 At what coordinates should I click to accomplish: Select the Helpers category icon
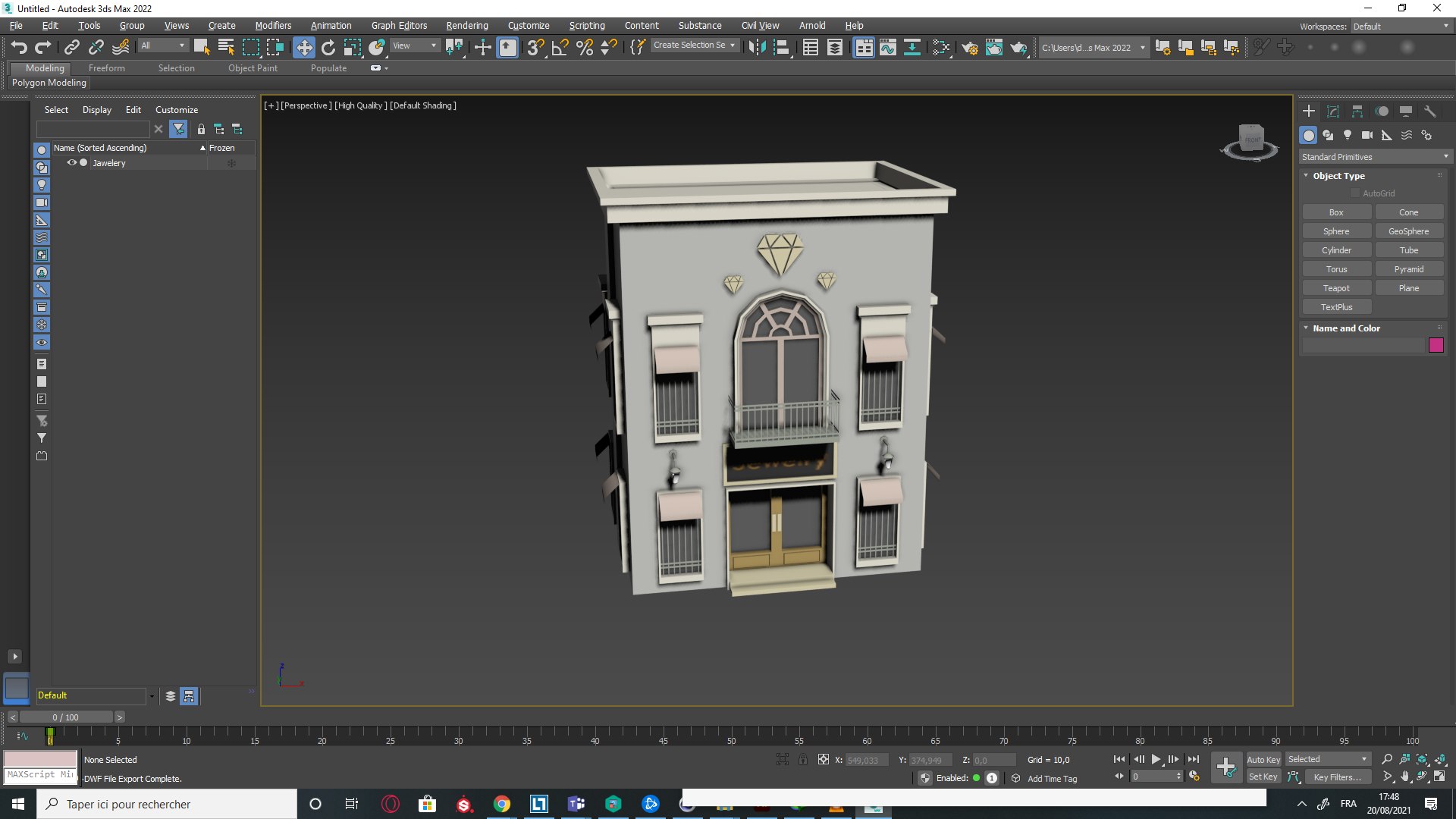pyautogui.click(x=1387, y=135)
